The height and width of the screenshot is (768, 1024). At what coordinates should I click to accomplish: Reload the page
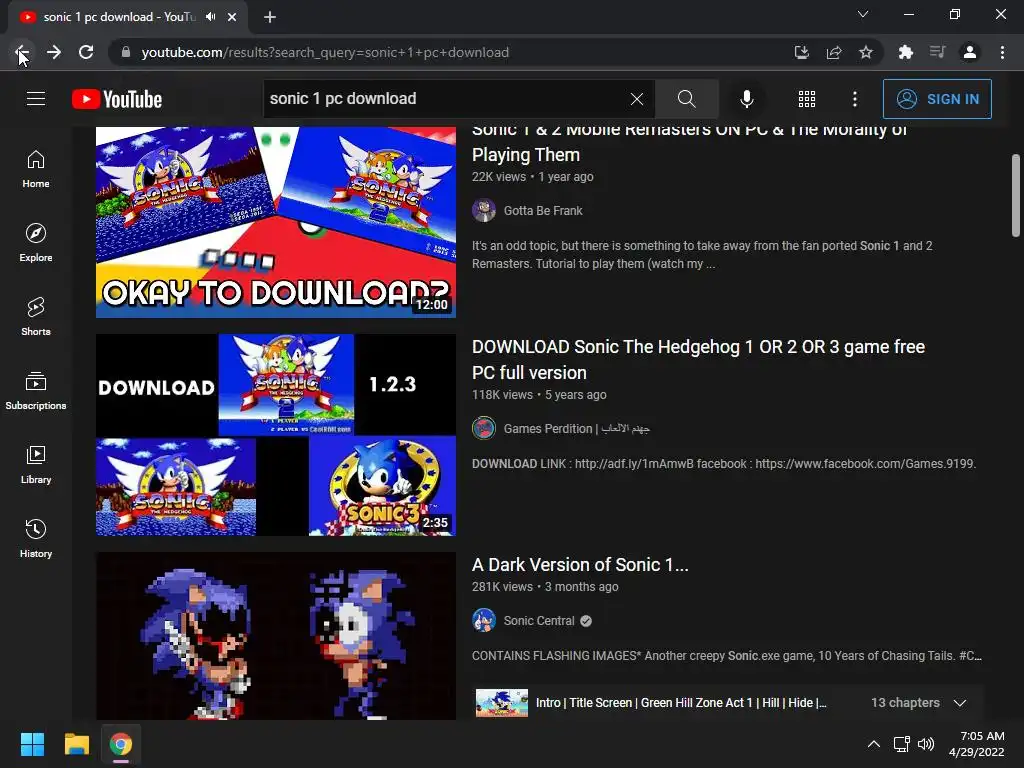coord(86,52)
